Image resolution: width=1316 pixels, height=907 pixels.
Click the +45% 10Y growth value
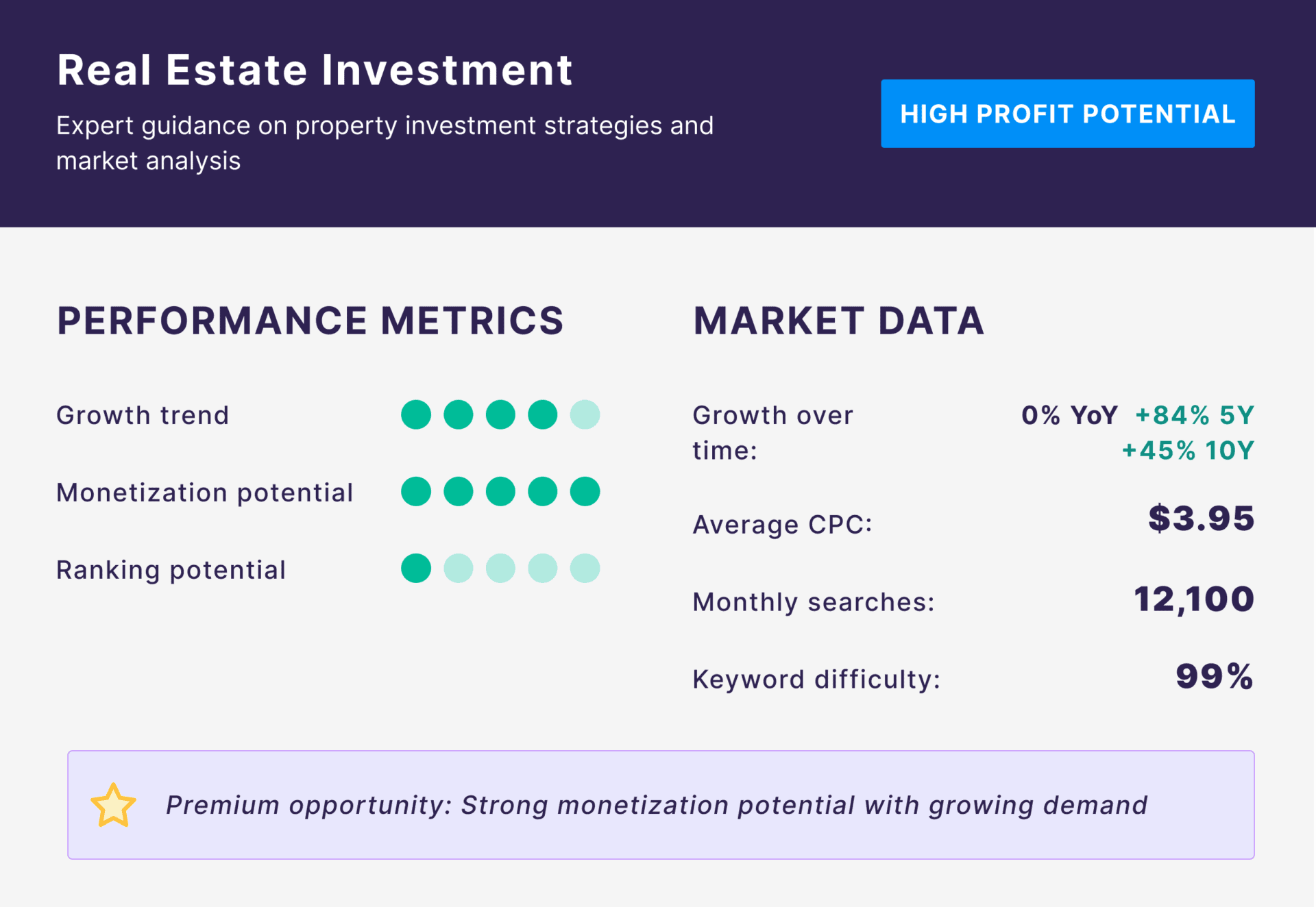[x=1188, y=451]
